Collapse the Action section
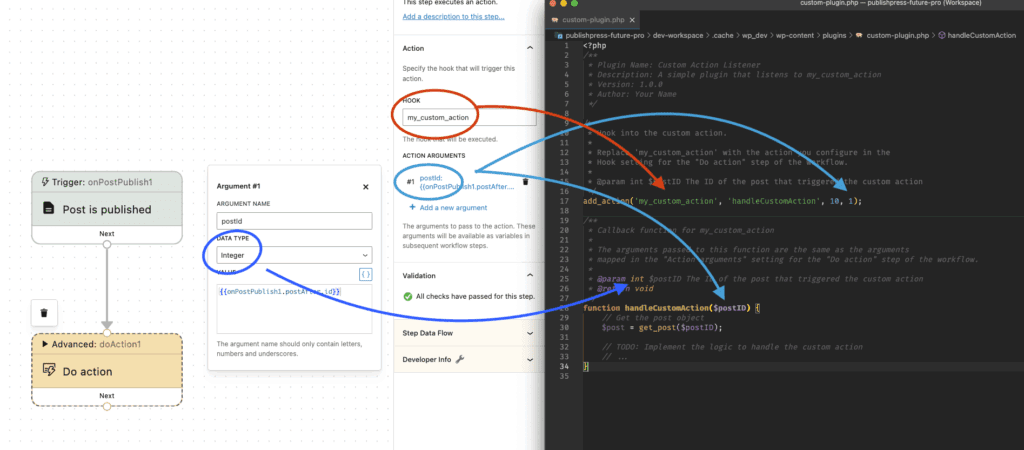This screenshot has height=450, width=1024. tap(529, 47)
